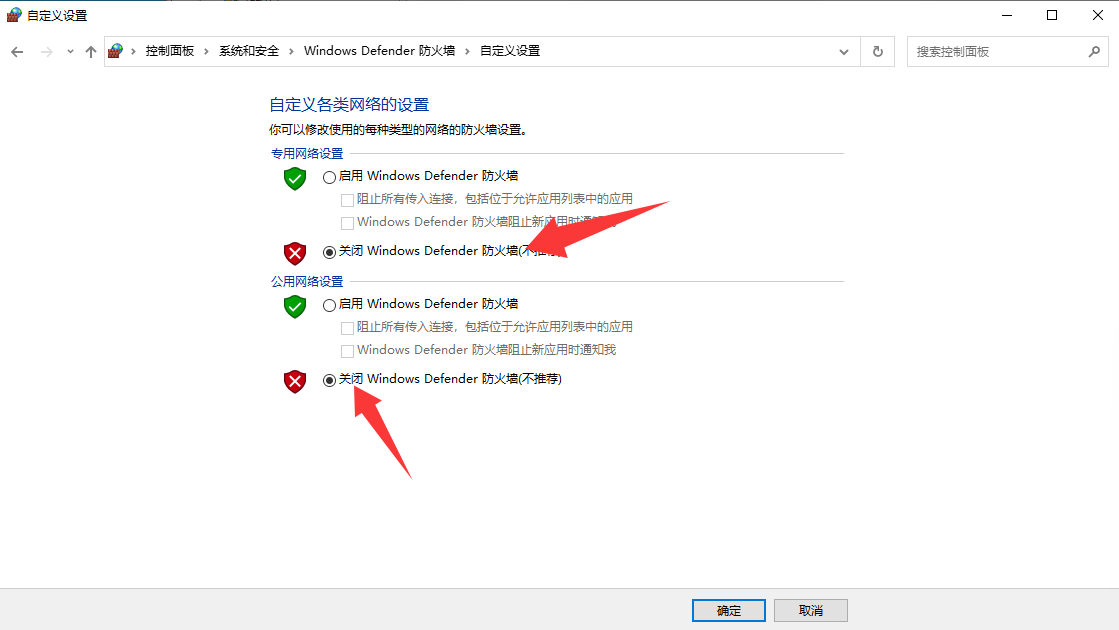
Task: Go to Windows Defender 防火墙 breadcrumb
Action: pyautogui.click(x=380, y=51)
